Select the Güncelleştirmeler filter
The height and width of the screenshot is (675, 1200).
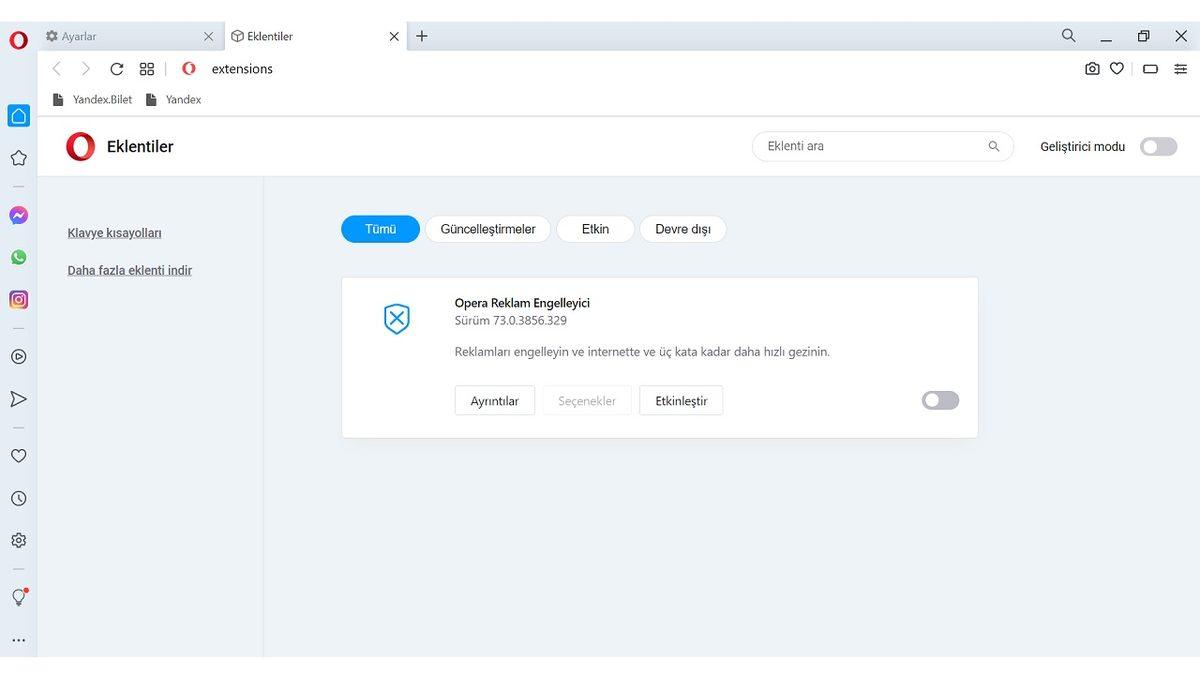tap(488, 228)
